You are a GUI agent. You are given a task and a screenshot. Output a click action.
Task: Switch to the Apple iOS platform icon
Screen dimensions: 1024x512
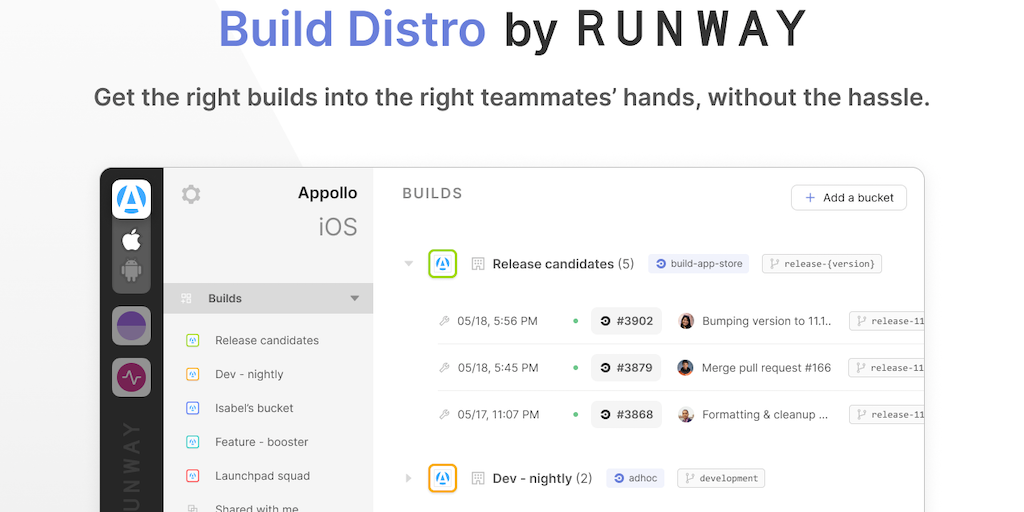pyautogui.click(x=131, y=240)
